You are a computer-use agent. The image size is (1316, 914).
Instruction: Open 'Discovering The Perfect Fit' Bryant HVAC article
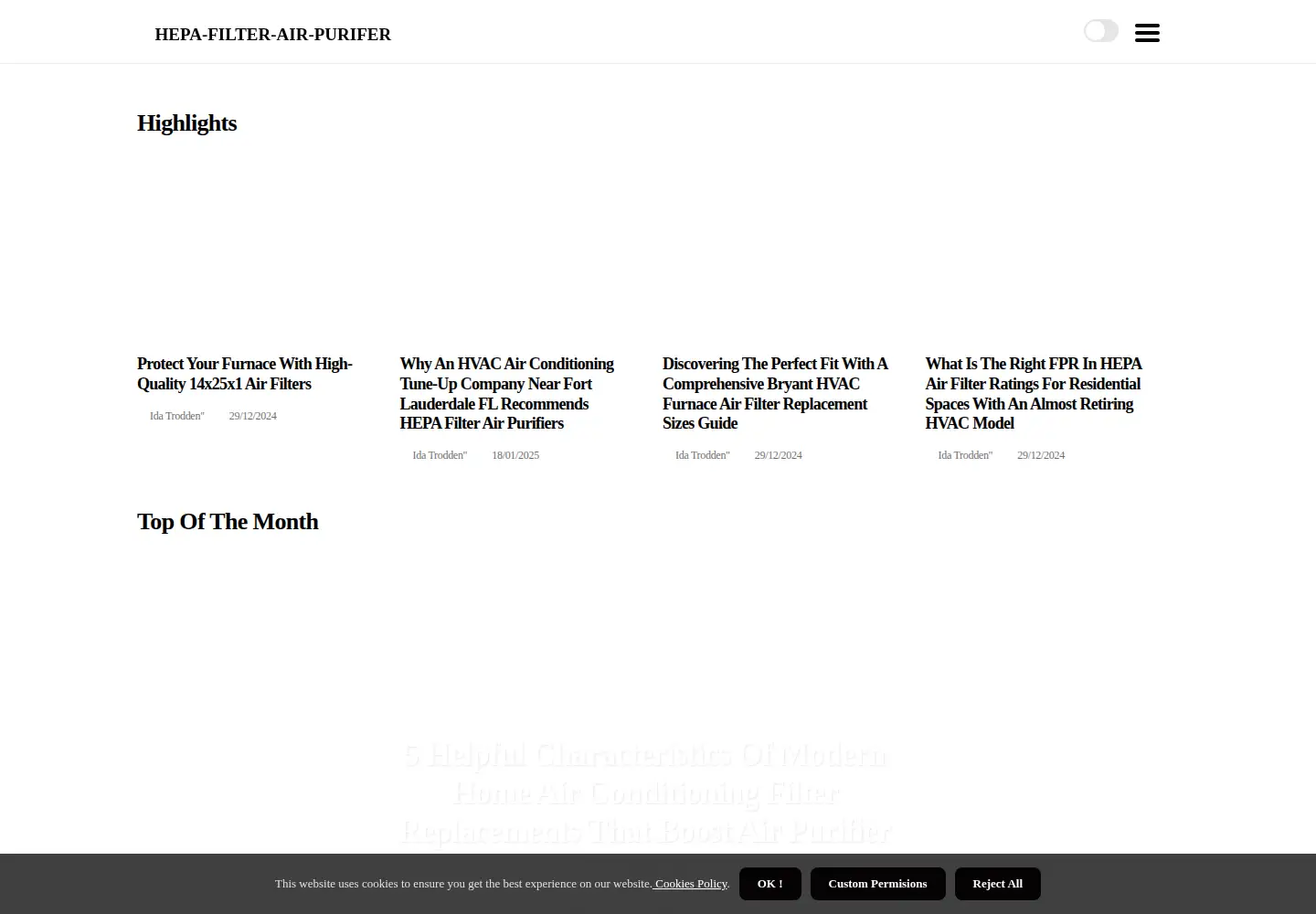coord(775,393)
